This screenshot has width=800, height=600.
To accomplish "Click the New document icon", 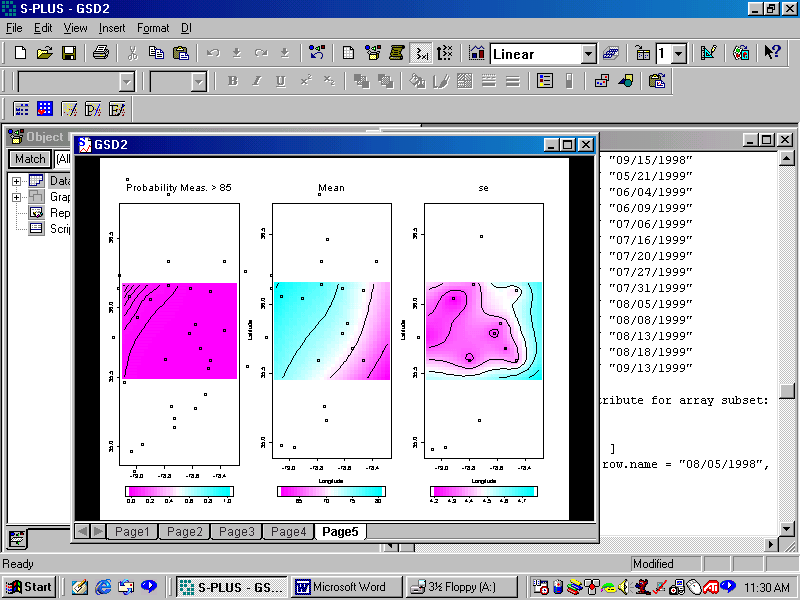I will [21, 53].
